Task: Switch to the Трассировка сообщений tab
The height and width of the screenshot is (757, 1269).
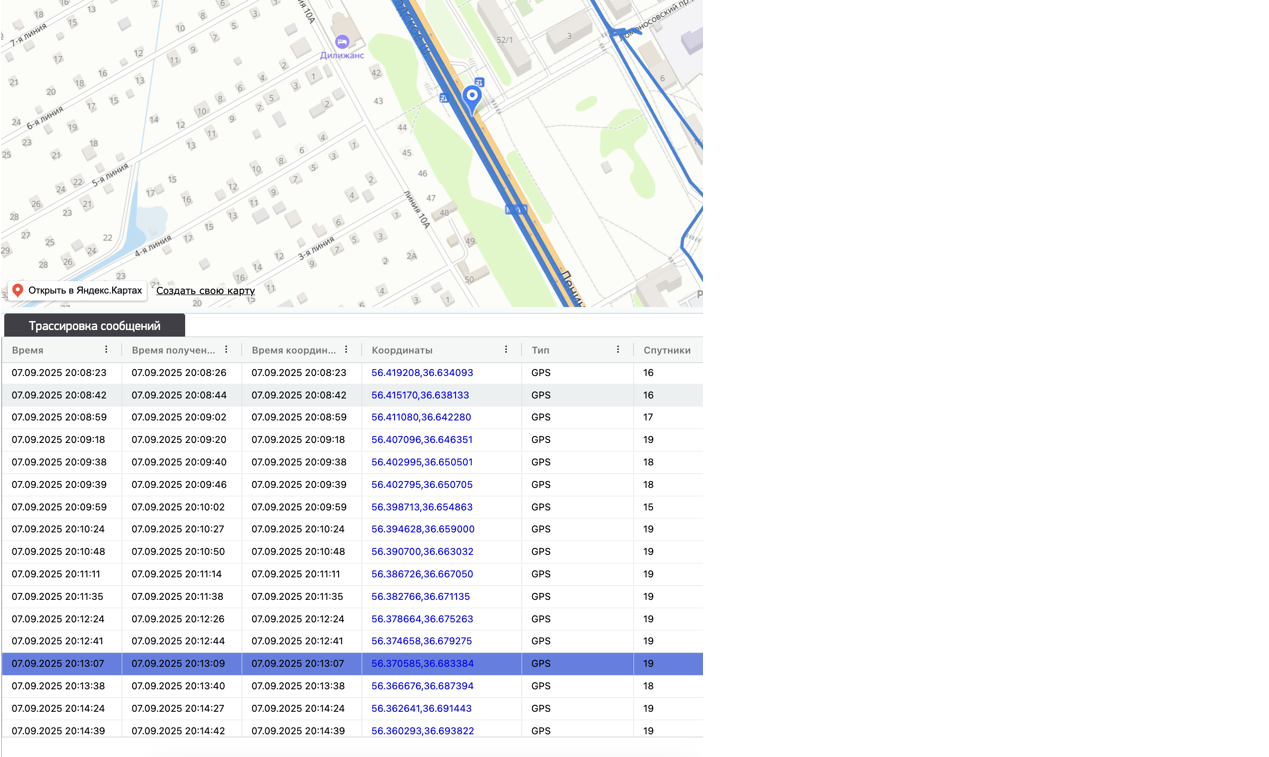Action: pos(94,326)
